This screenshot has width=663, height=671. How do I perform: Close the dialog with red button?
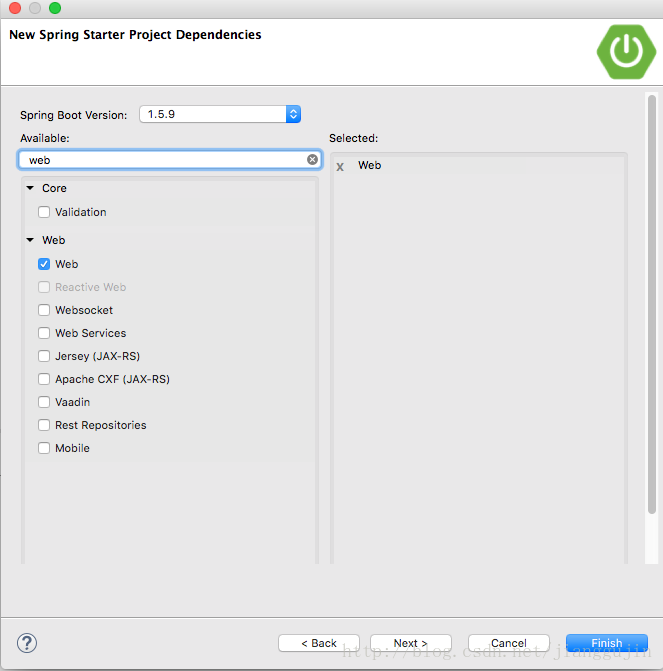(15, 8)
